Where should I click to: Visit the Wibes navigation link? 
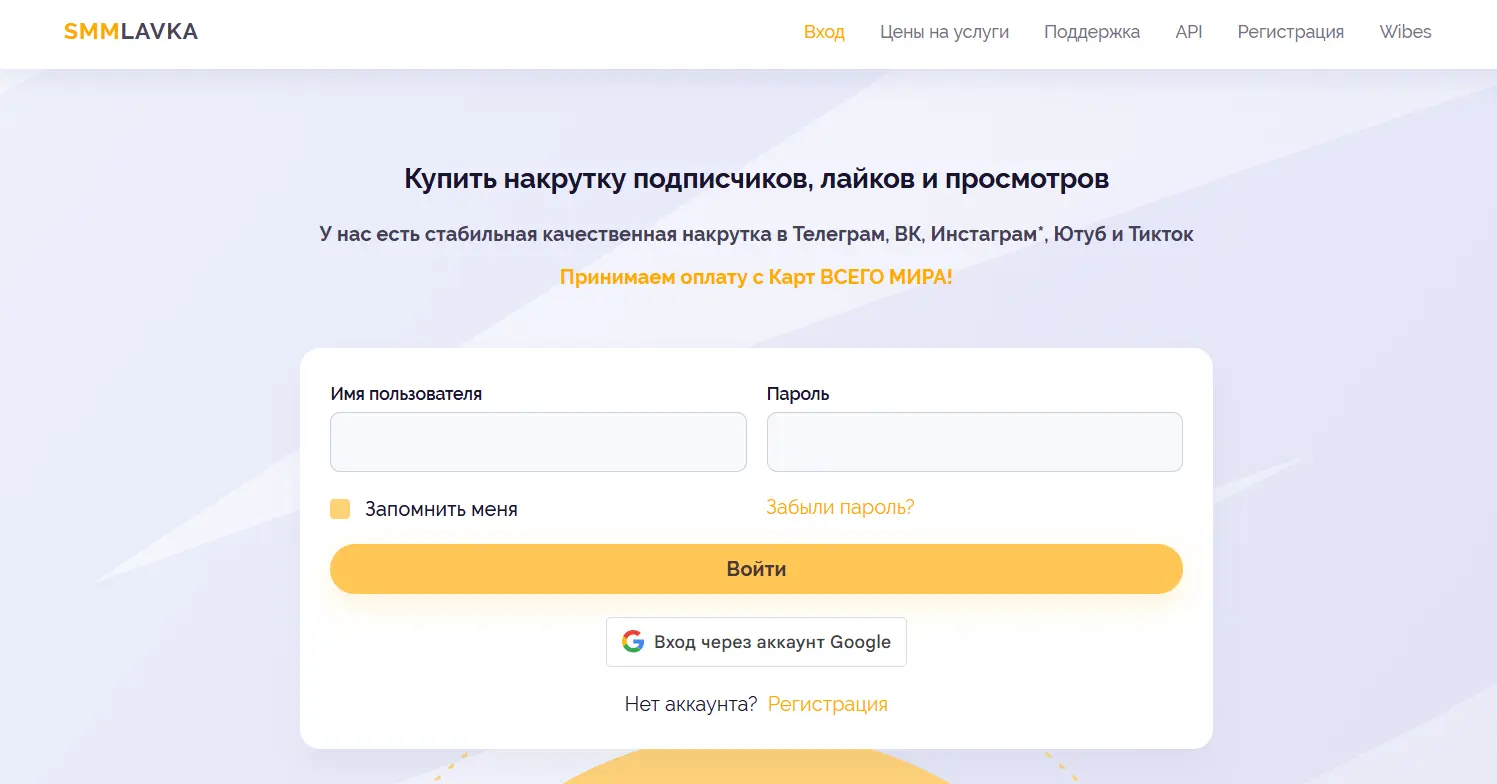[x=1405, y=32]
